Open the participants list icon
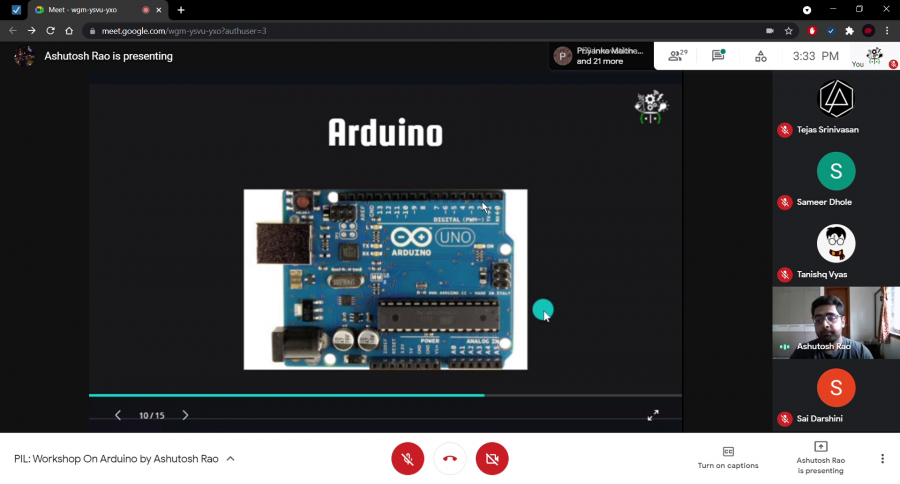The width and height of the screenshot is (900, 484). [678, 56]
